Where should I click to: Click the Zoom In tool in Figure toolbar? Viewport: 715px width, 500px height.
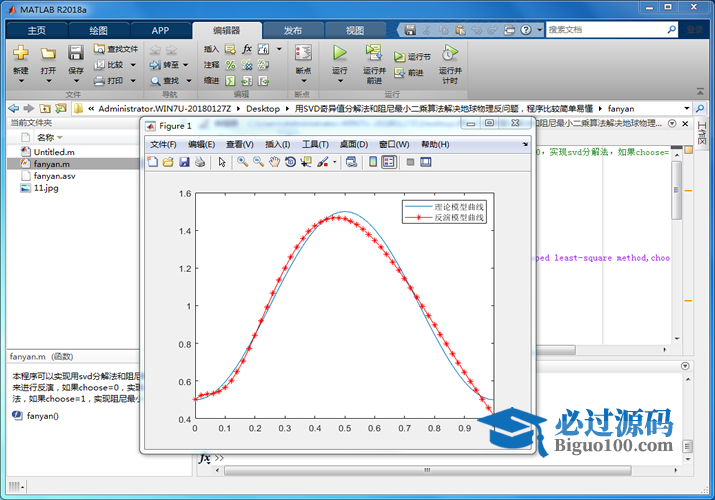tap(242, 162)
